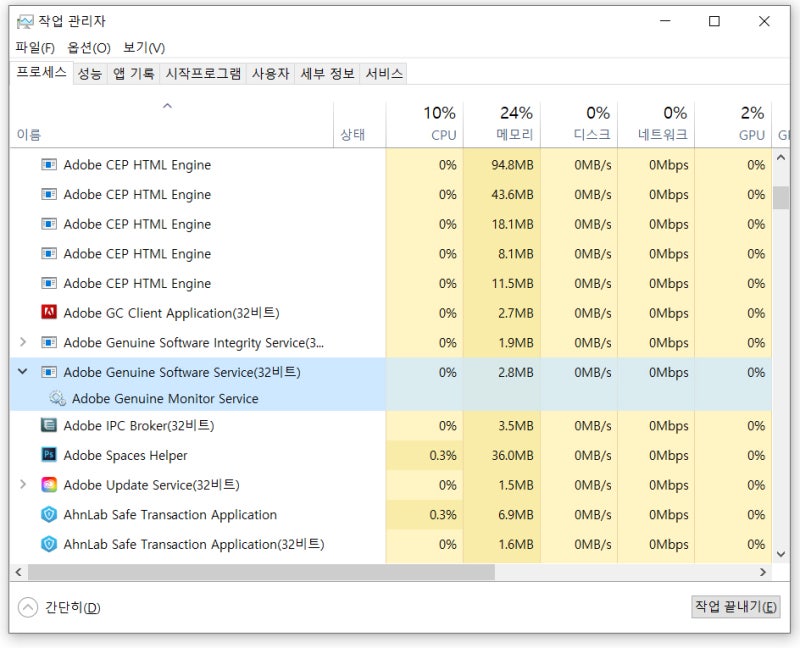Click the Adobe Spaces Helper Photoshop icon

click(47, 455)
